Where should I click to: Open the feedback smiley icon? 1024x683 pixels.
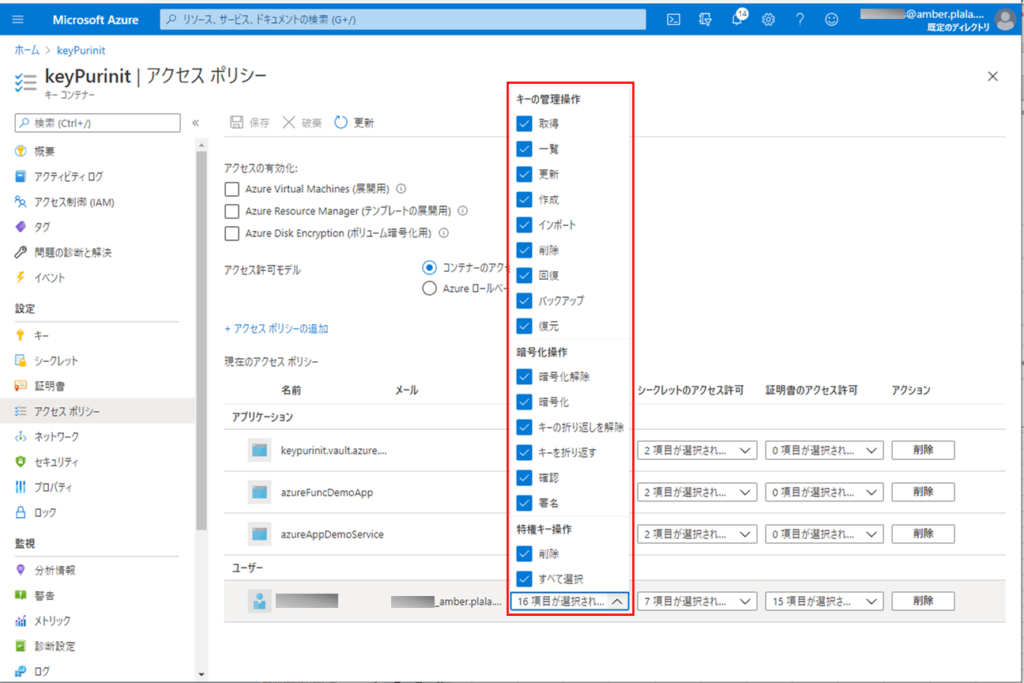831,20
